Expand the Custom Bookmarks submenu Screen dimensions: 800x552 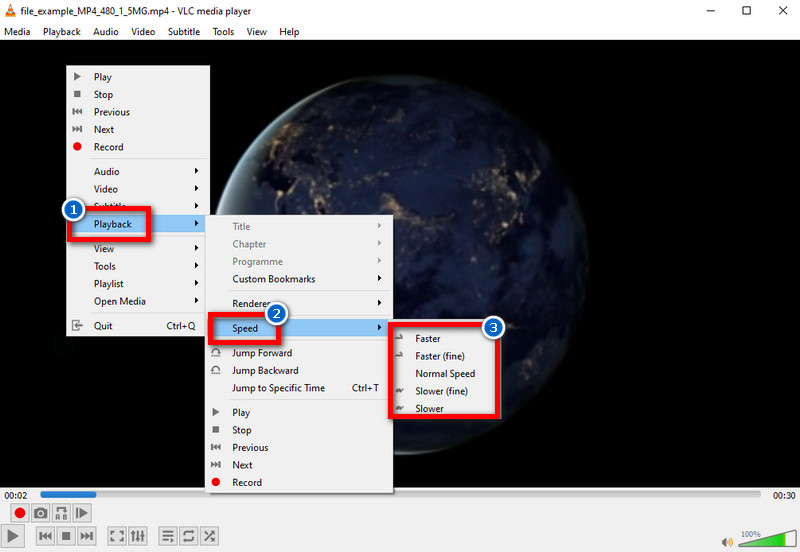click(299, 279)
